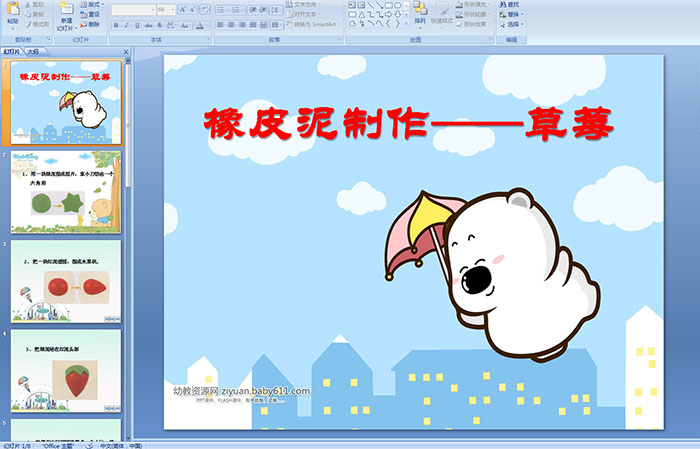Toggle Justify text alignment
Viewport: 700px width, 449px height.
click(253, 25)
